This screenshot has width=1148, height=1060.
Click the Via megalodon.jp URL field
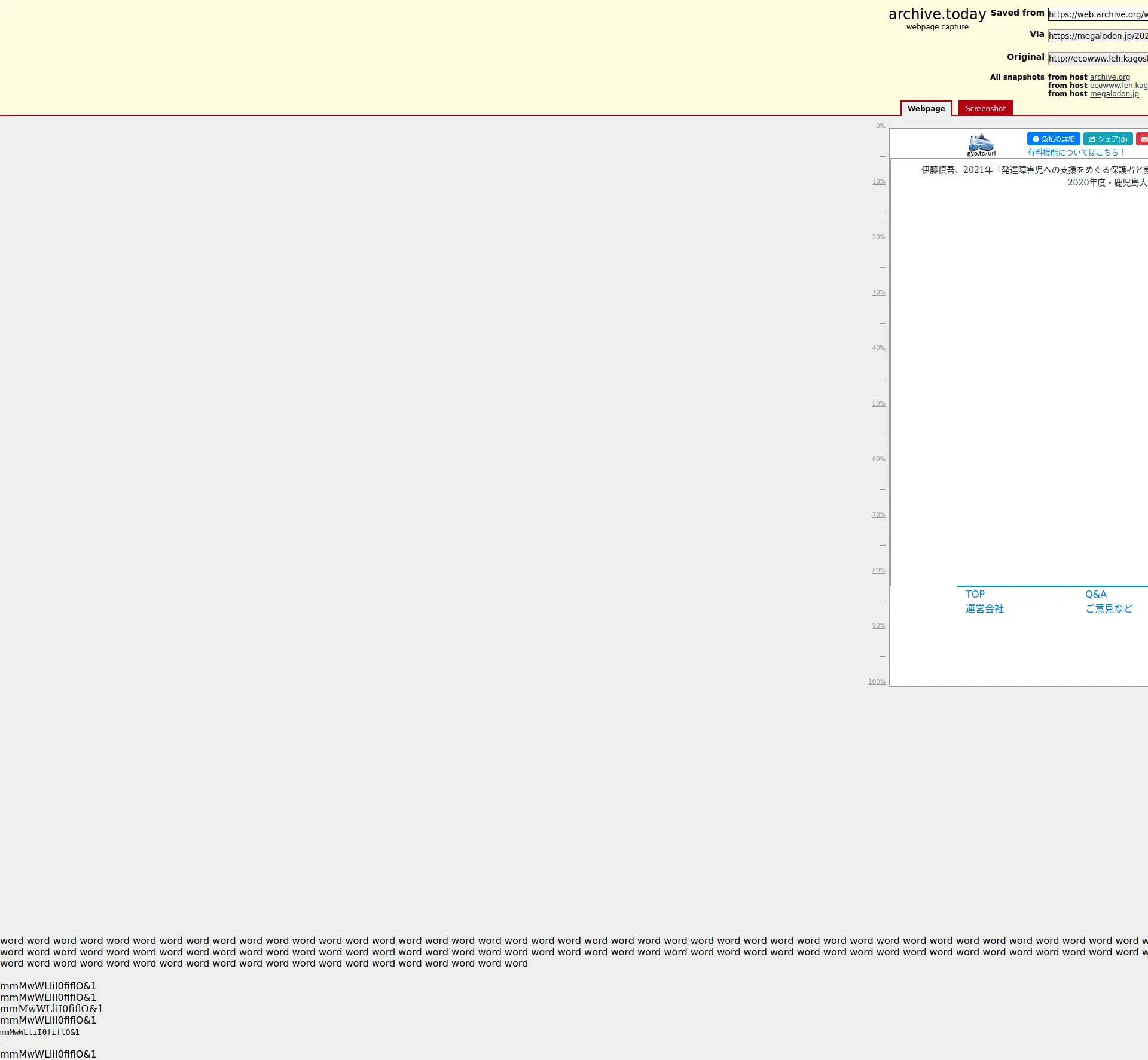[1098, 36]
